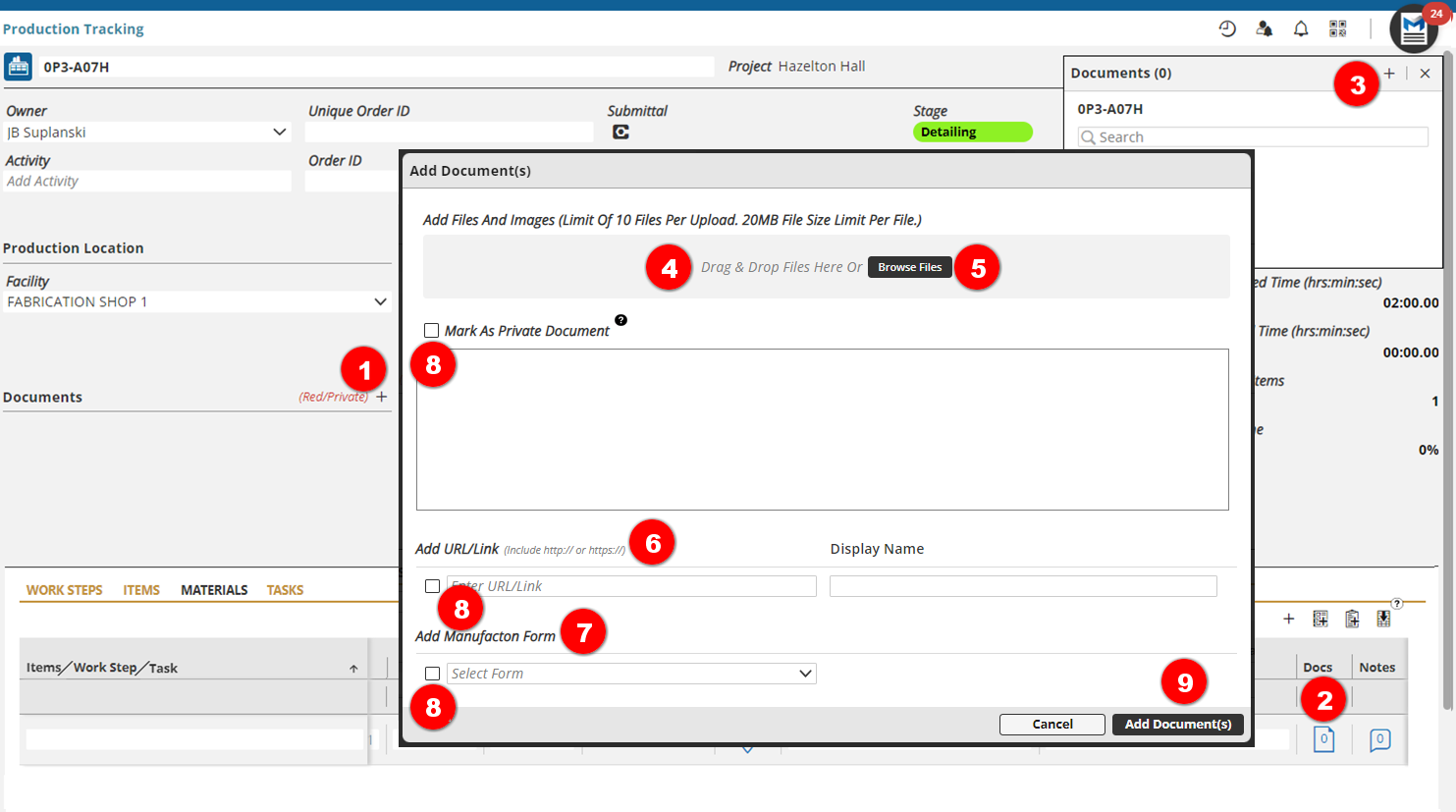Click plus icon in Documents panel header

1389,74
